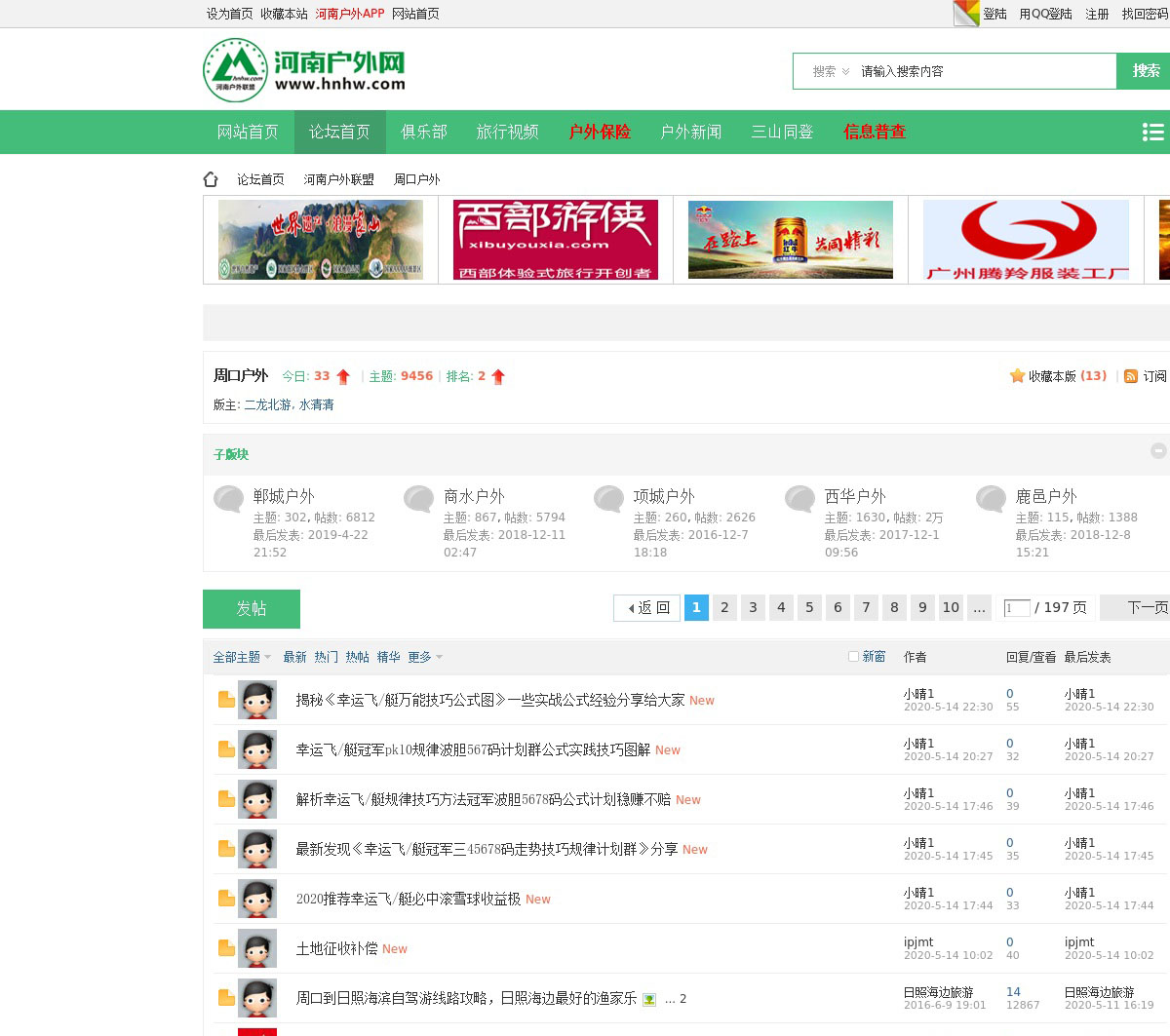The width and height of the screenshot is (1170, 1036).
Task: Collapse the 子版块 section
Action: (x=1157, y=450)
